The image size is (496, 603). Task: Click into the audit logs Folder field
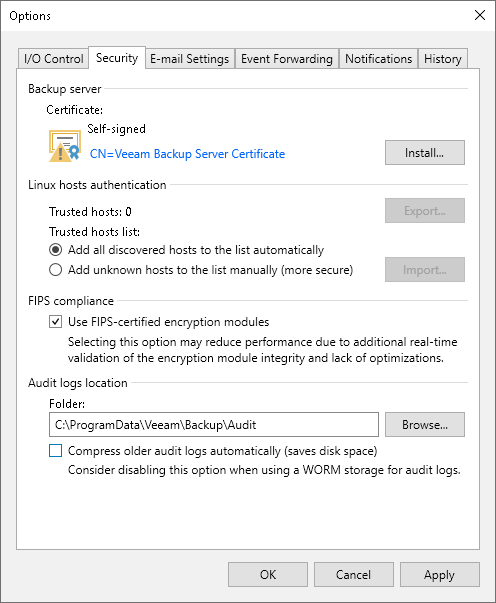tap(214, 425)
